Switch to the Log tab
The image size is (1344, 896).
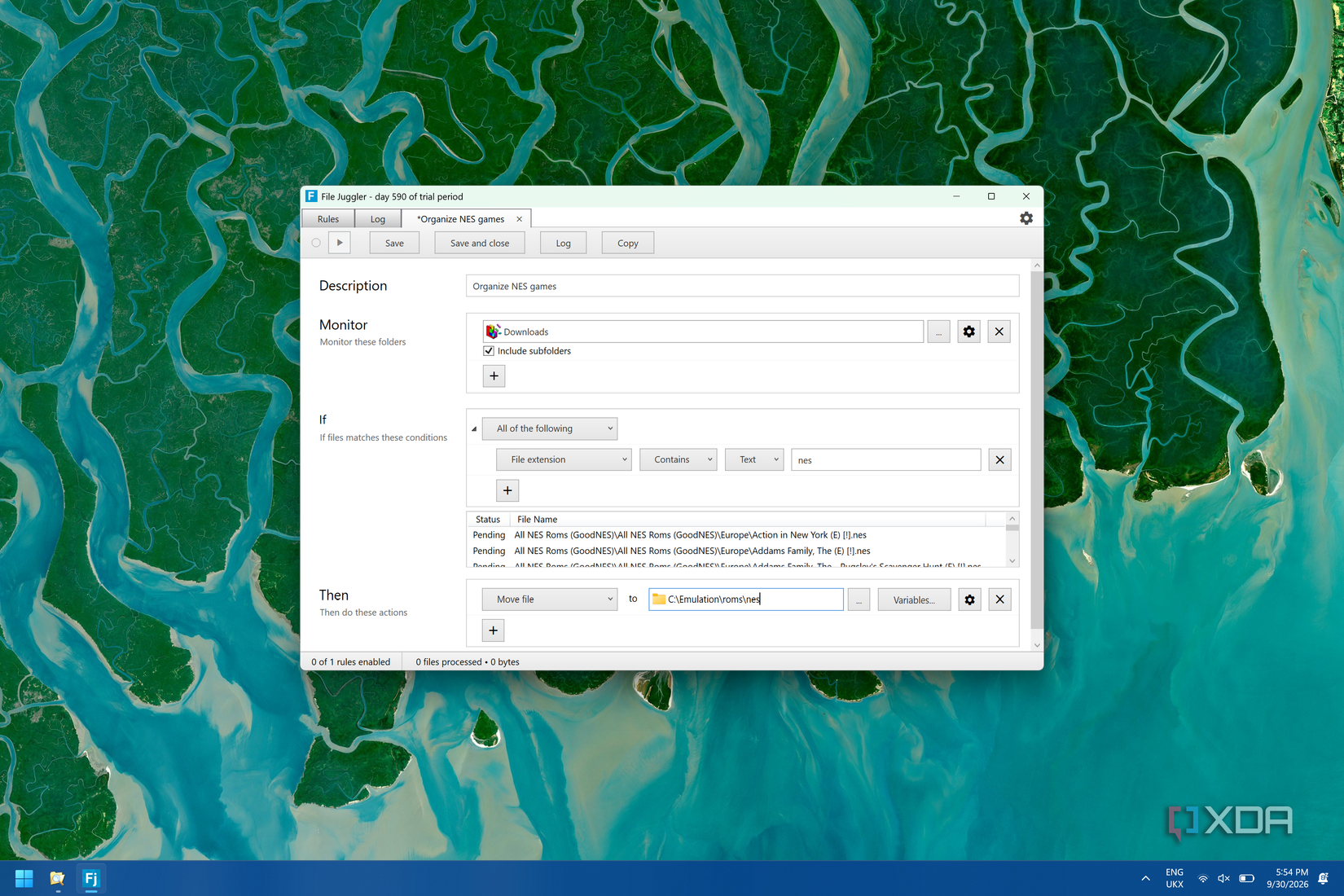378,219
